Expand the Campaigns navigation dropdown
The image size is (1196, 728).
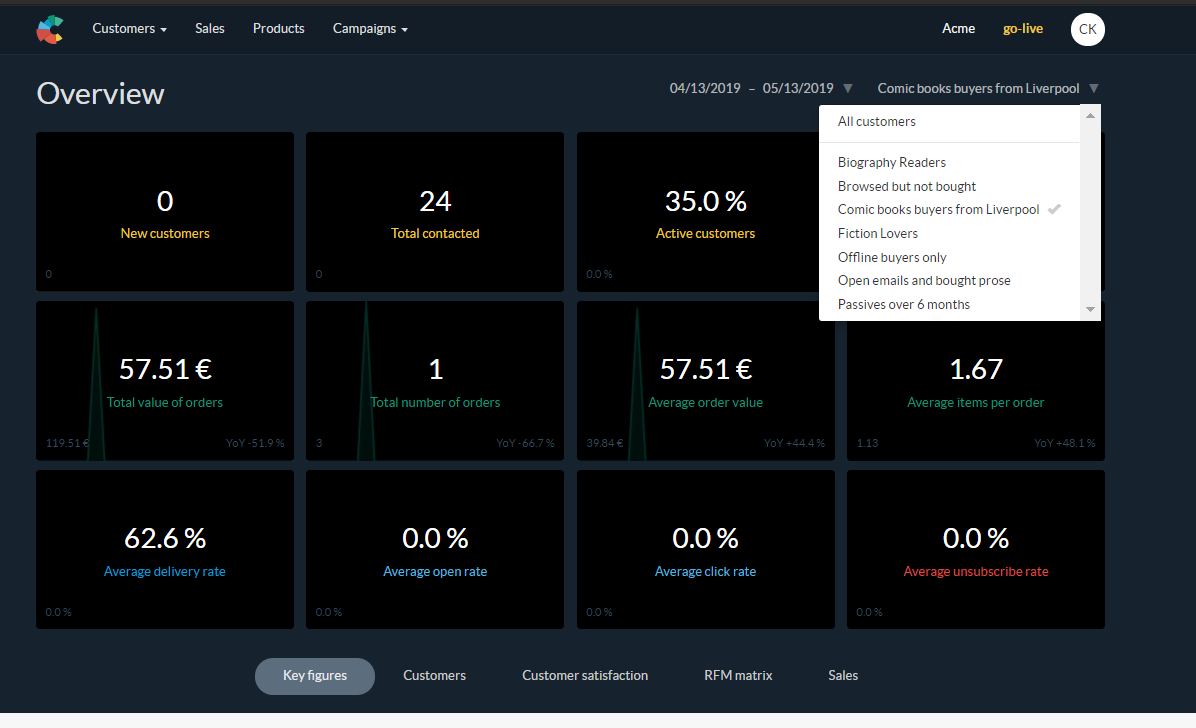click(x=370, y=29)
